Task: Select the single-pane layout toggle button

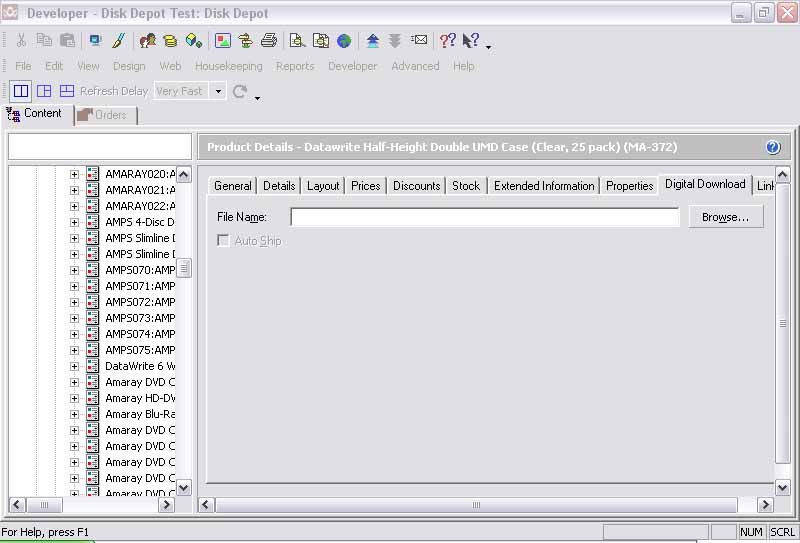Action: pyautogui.click(x=21, y=91)
